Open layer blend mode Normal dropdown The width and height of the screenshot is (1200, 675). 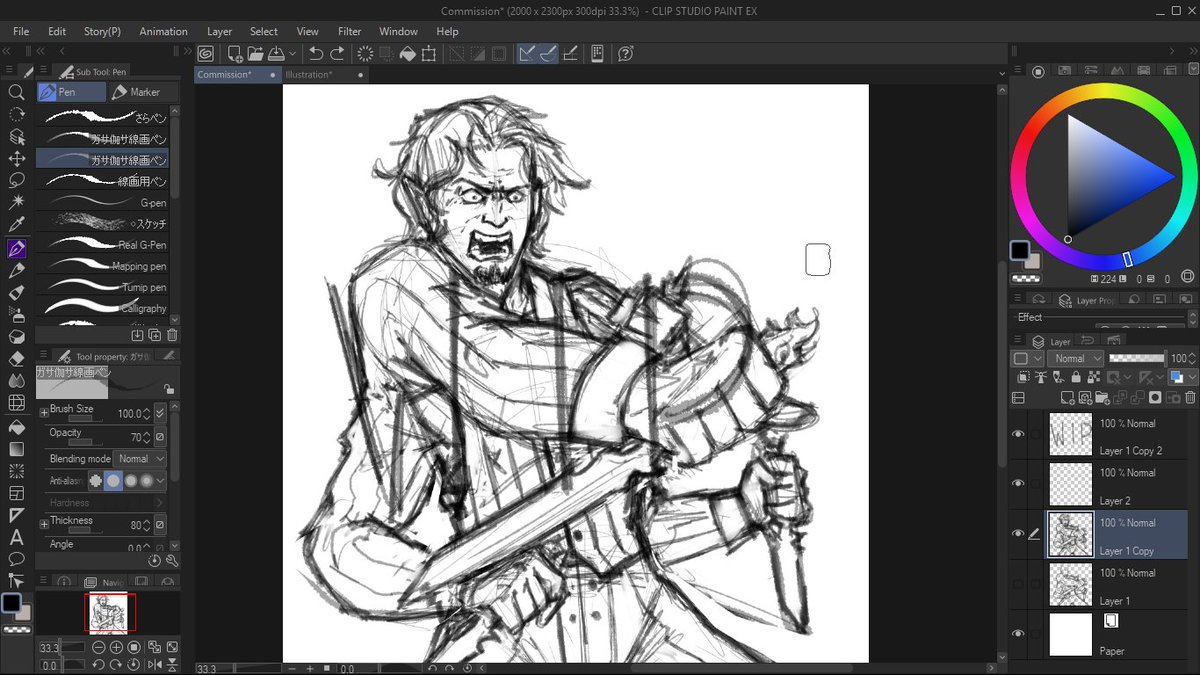1076,358
